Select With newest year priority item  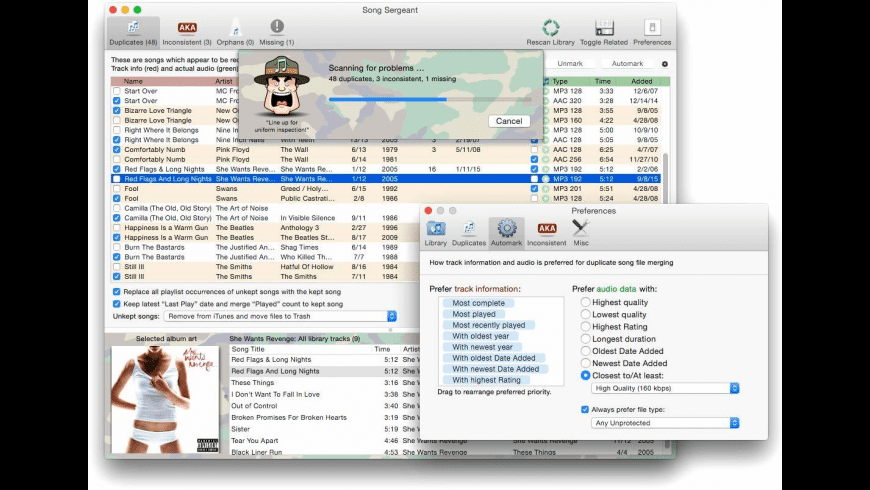click(x=482, y=347)
